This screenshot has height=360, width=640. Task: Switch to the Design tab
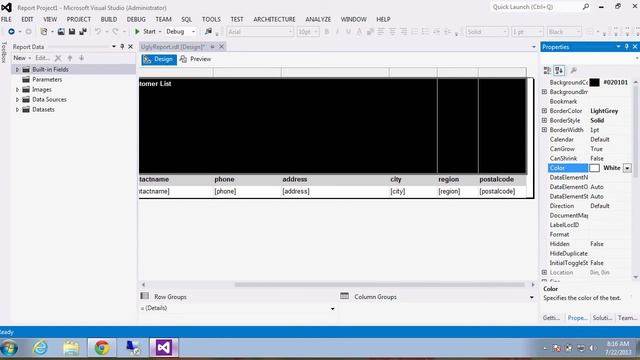pyautogui.click(x=159, y=59)
